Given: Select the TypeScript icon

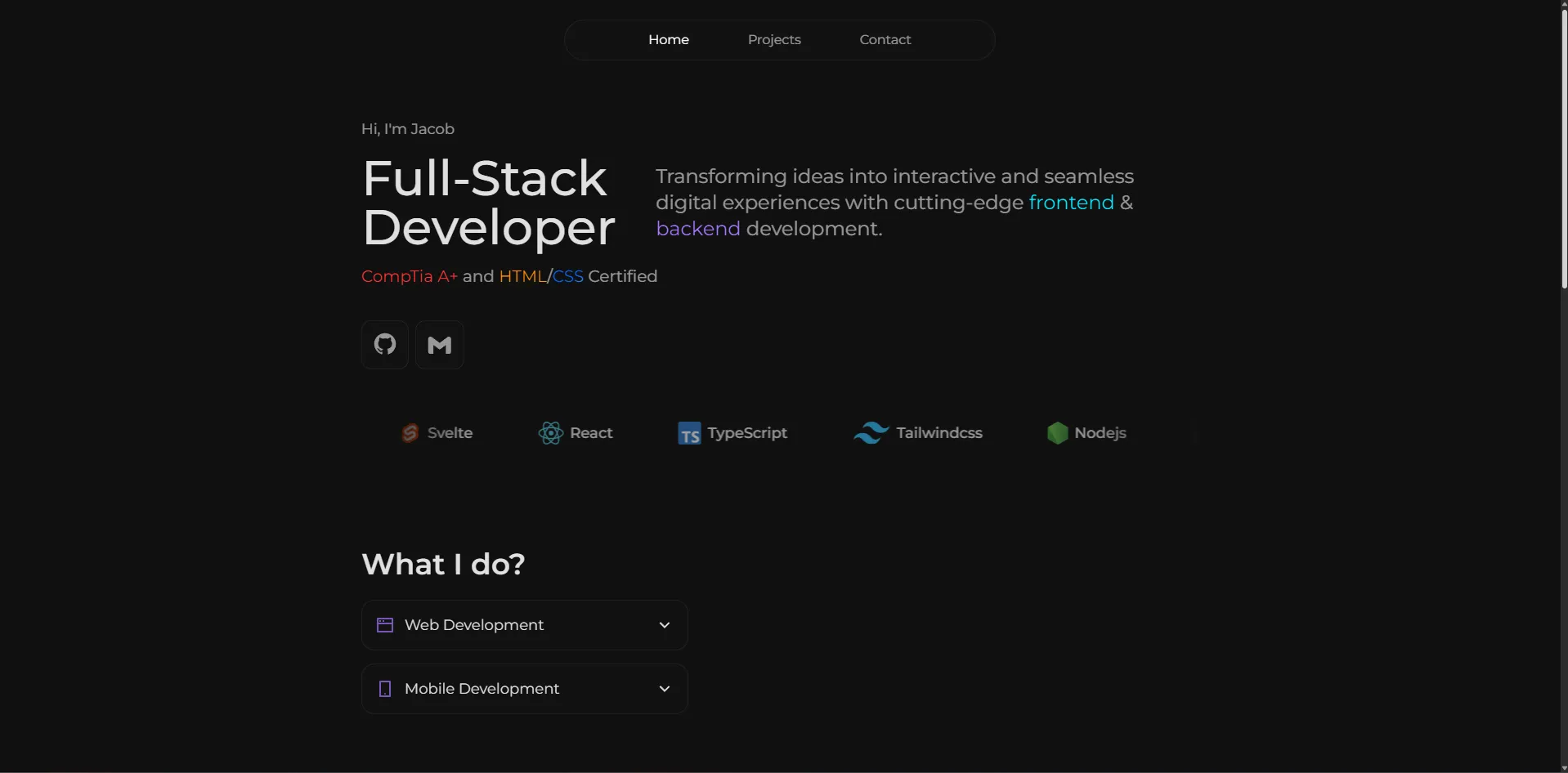Looking at the screenshot, I should coord(688,433).
